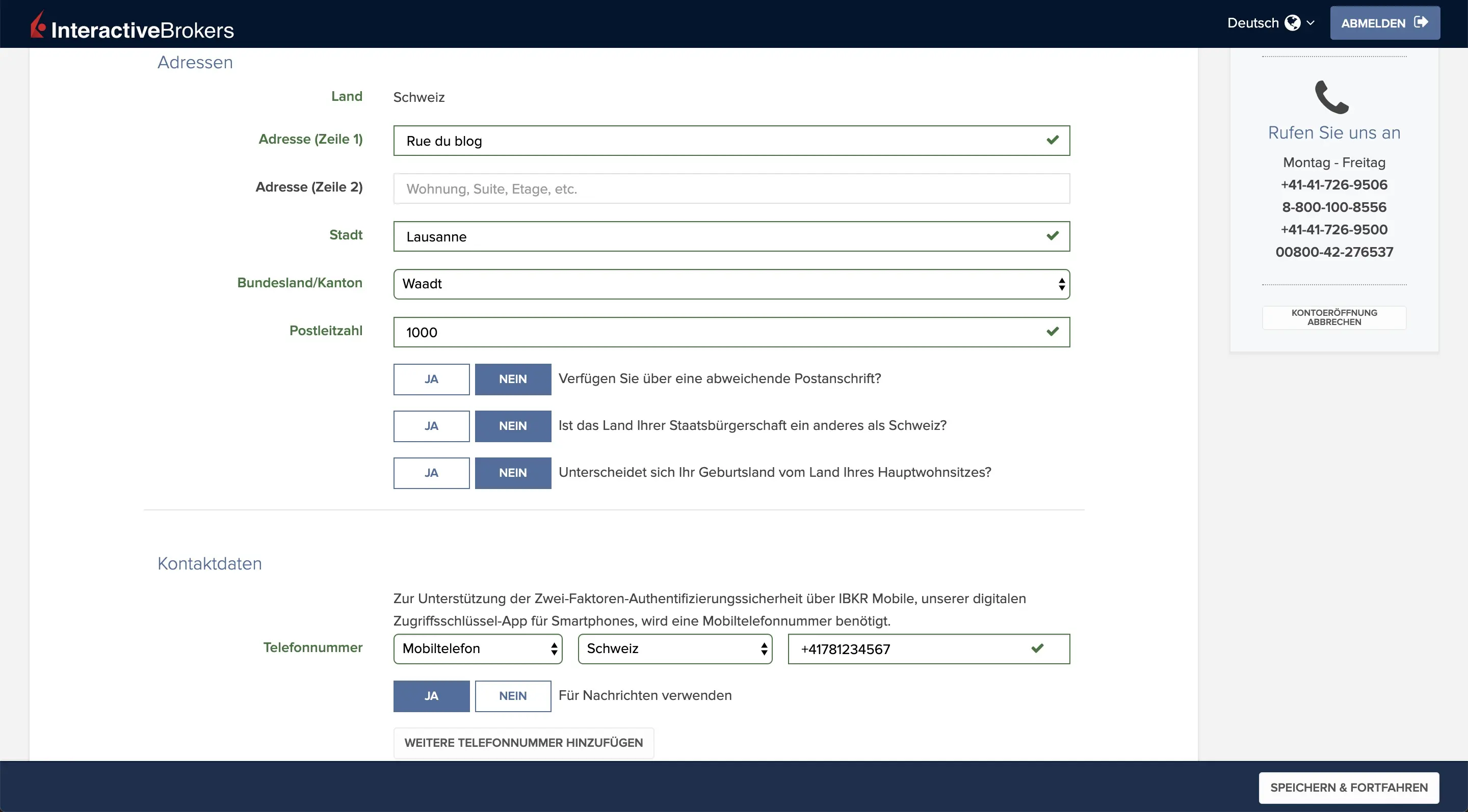
Task: Open the Bundesland/Kanton dropdown showing Waadt
Action: [x=731, y=284]
